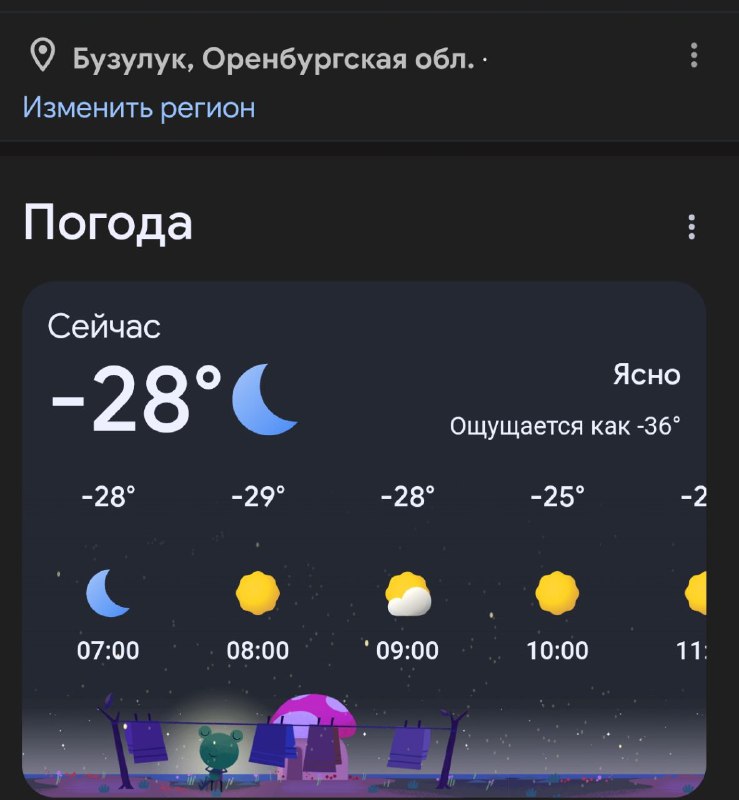Tap the Ясно condition label
The image size is (739, 800).
click(646, 375)
